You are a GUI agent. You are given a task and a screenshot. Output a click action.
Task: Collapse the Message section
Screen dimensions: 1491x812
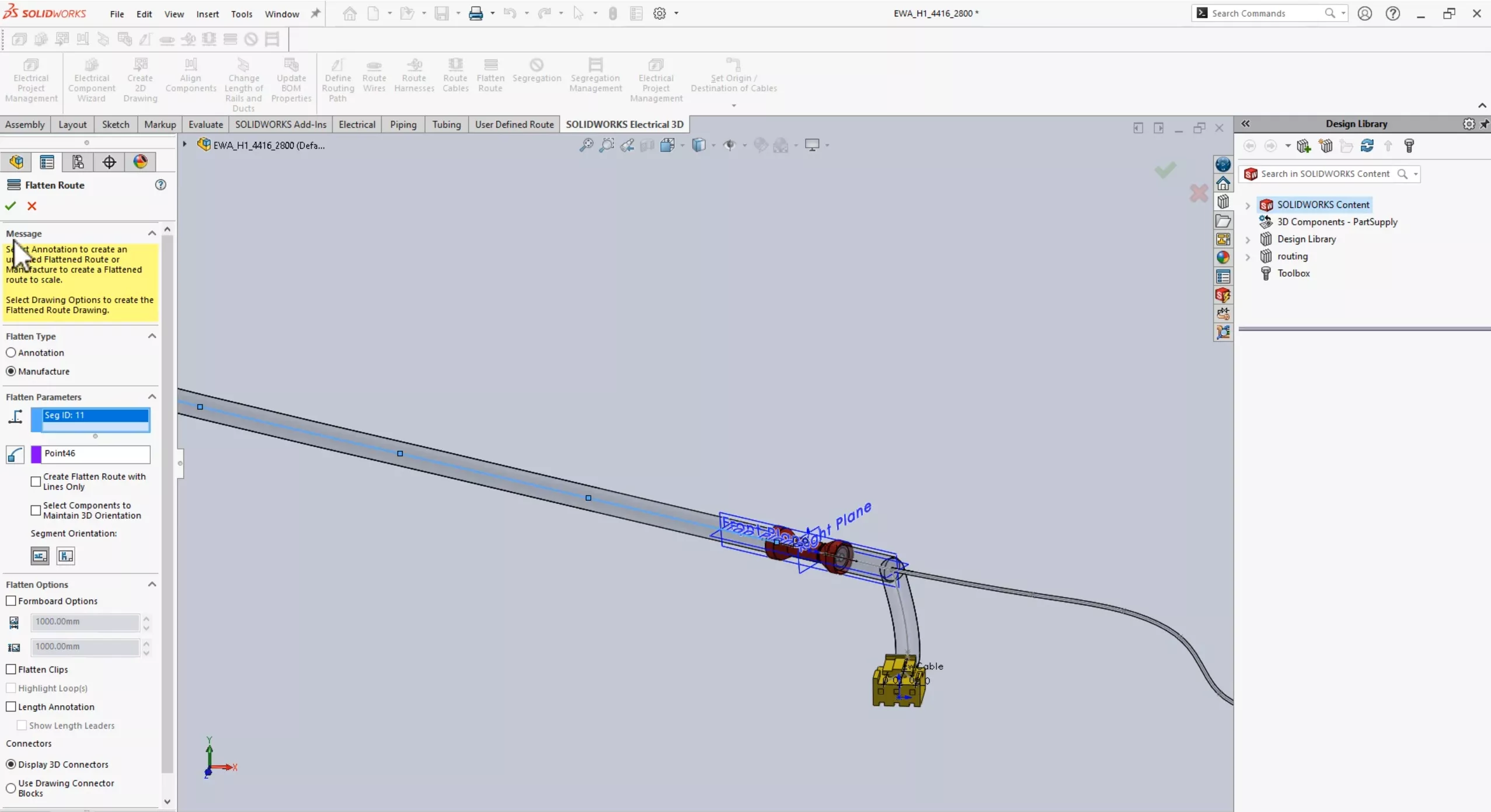pos(152,232)
